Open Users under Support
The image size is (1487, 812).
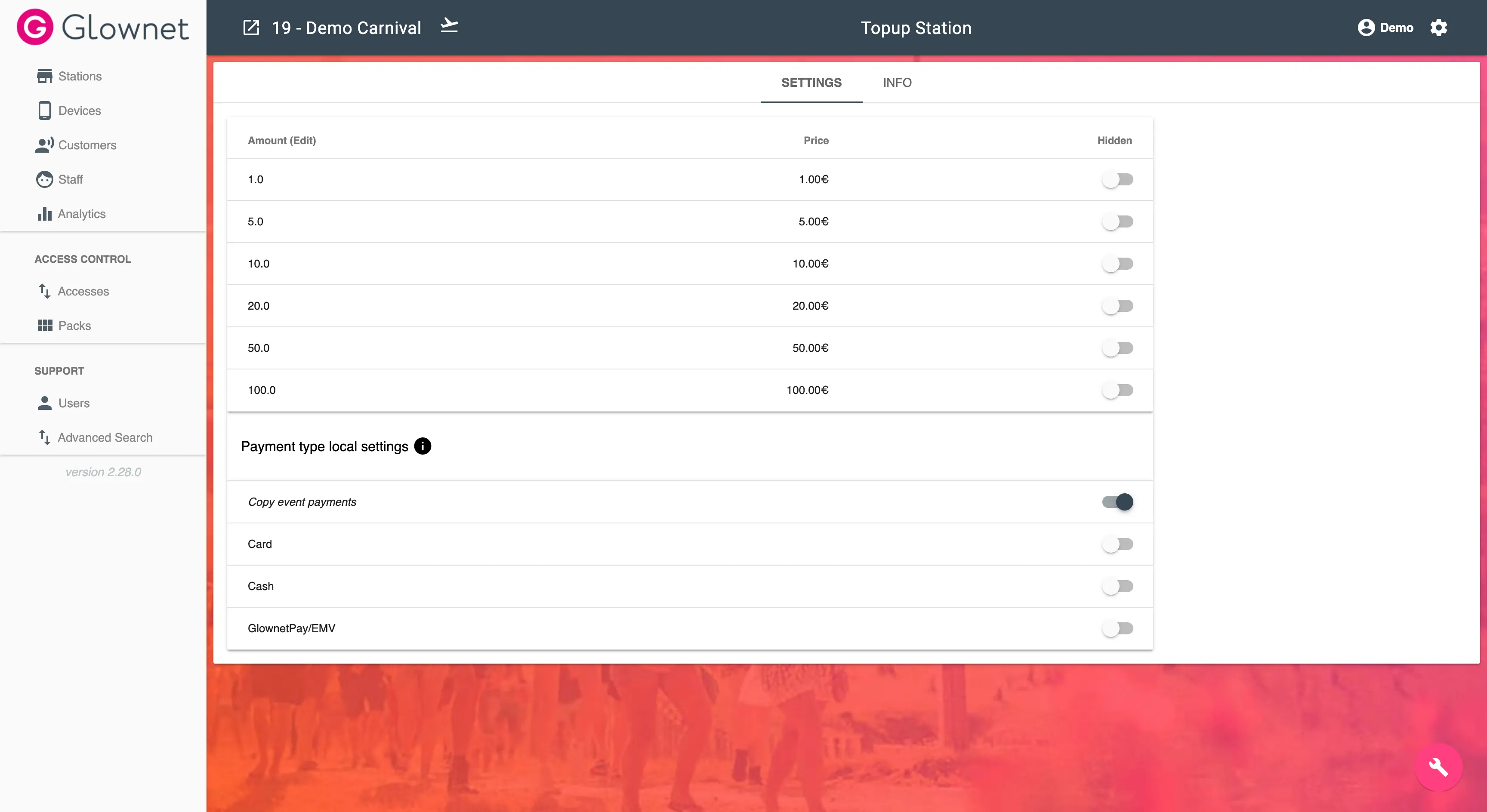(74, 403)
